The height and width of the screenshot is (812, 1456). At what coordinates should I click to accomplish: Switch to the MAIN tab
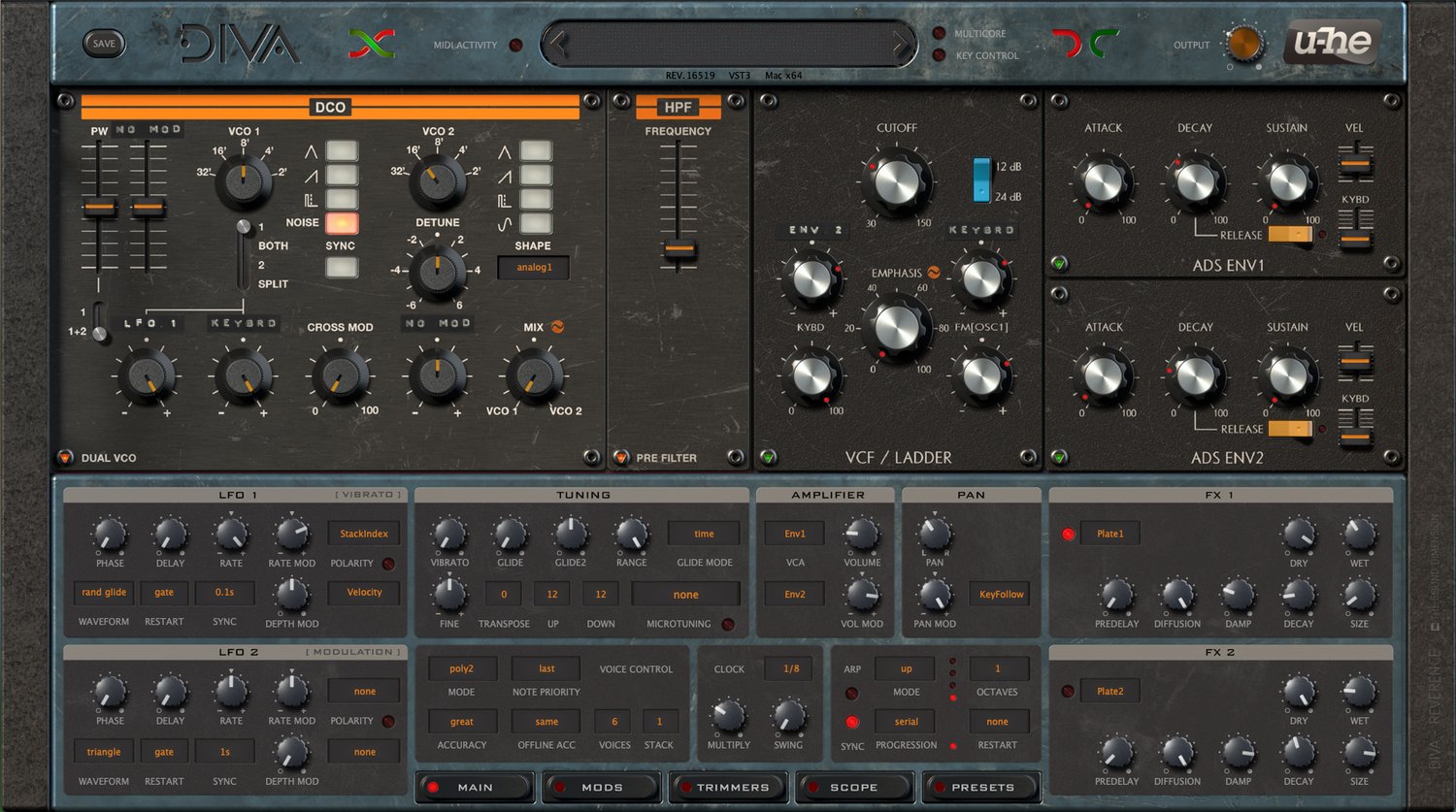click(x=475, y=787)
